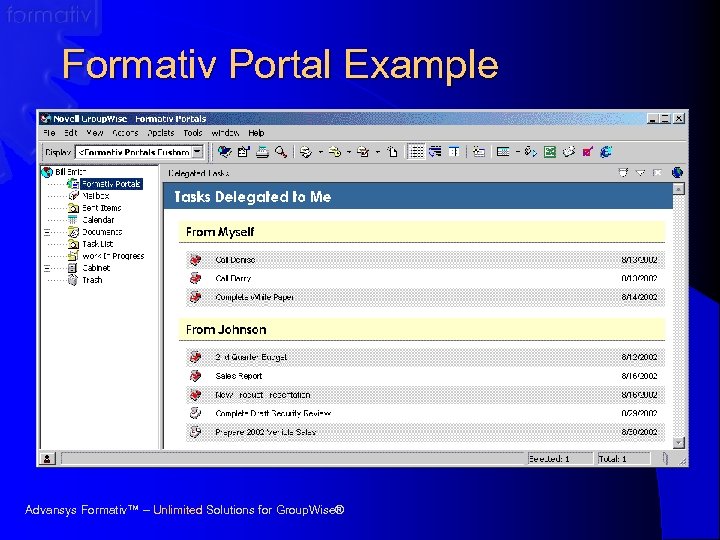The image size is (720, 540).
Task: Click the checklist view toolbar icon
Action: coord(479,152)
